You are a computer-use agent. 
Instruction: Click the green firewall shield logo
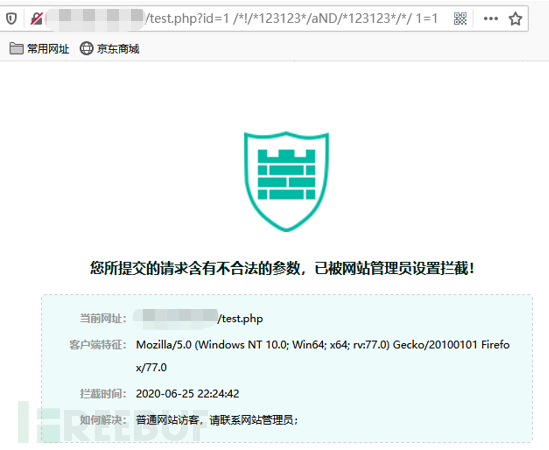pyautogui.click(x=286, y=181)
